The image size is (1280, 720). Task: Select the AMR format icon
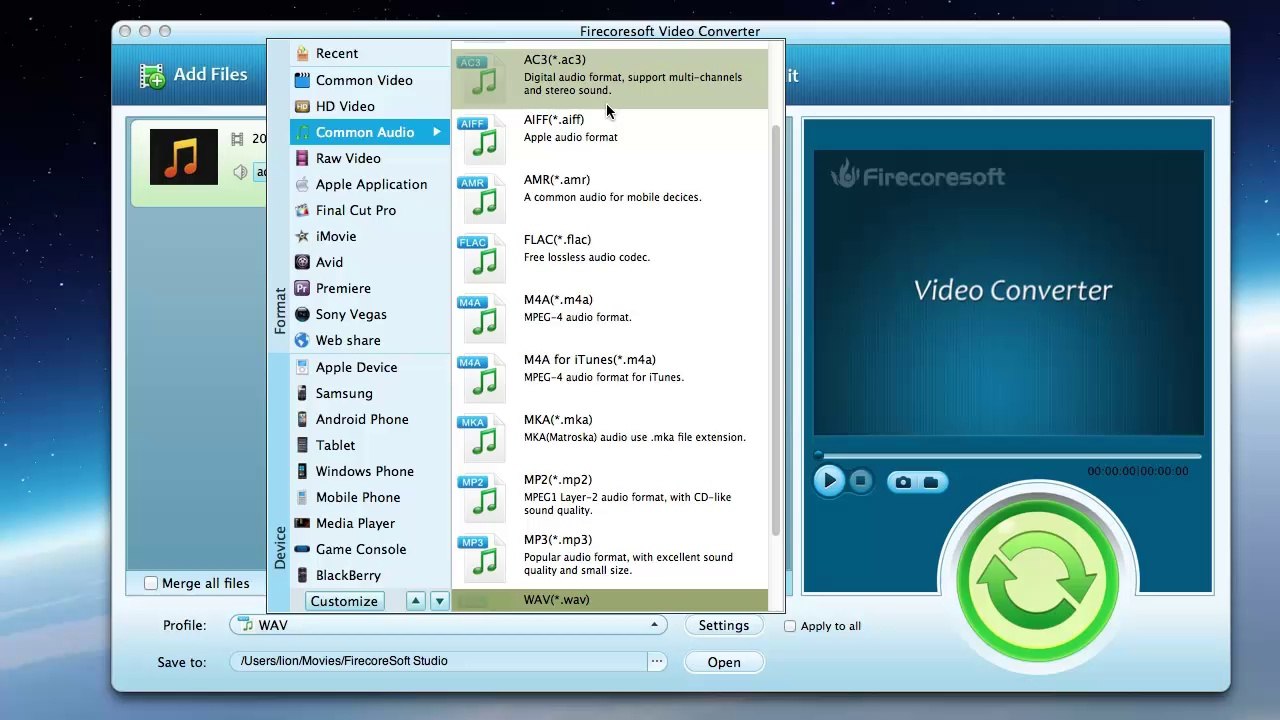483,198
